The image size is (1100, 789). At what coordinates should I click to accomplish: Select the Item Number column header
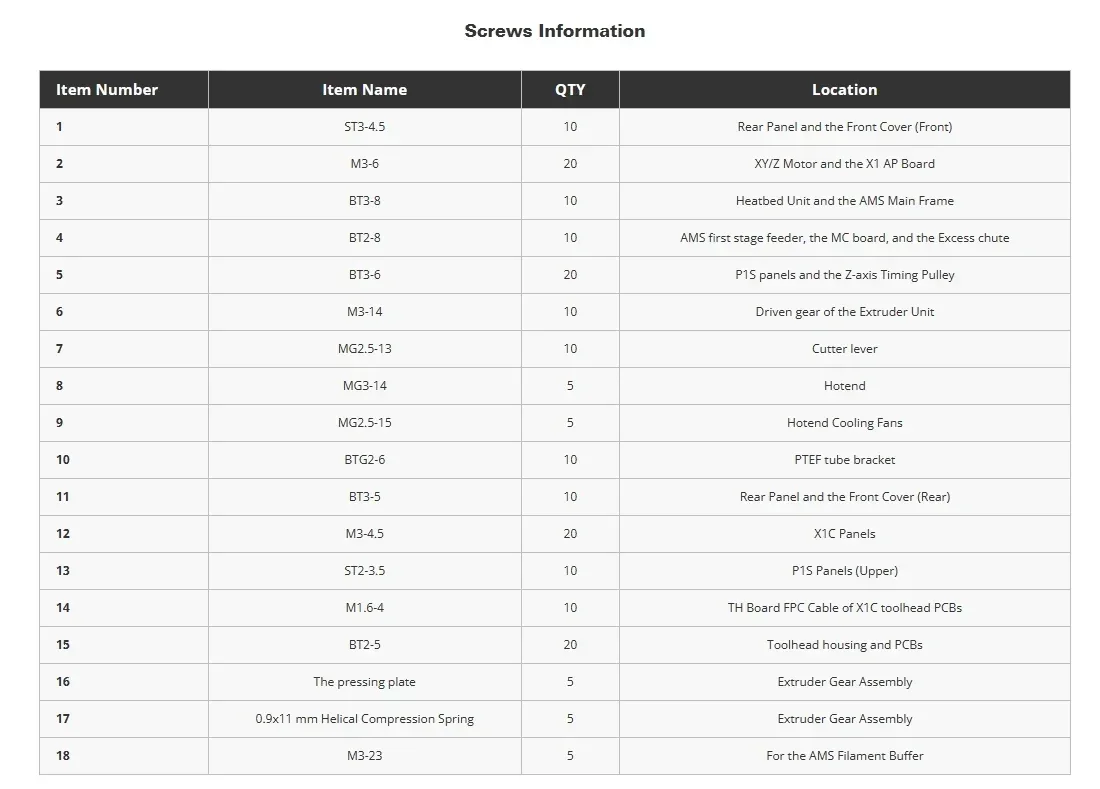pos(124,90)
